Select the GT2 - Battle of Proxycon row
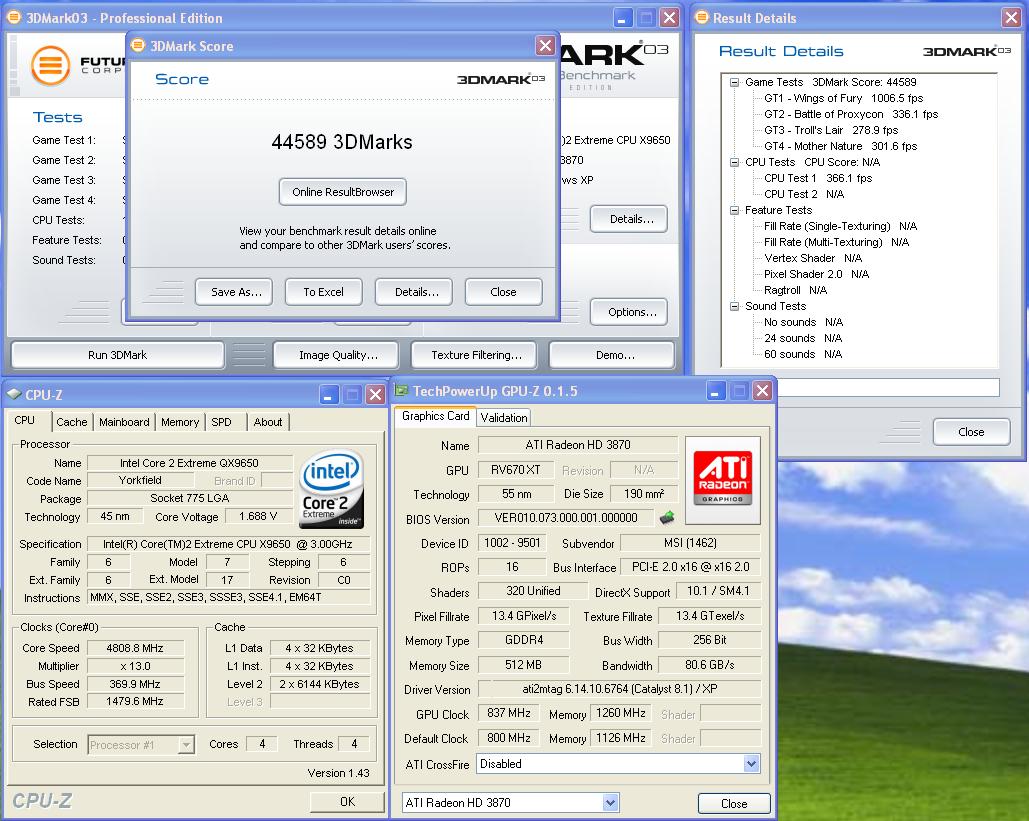The image size is (1029, 821). click(851, 114)
